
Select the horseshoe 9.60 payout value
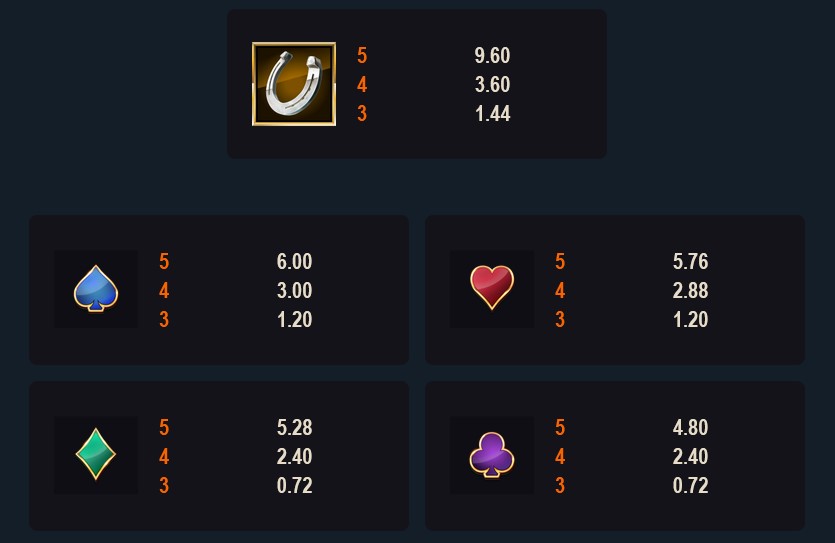(x=492, y=55)
